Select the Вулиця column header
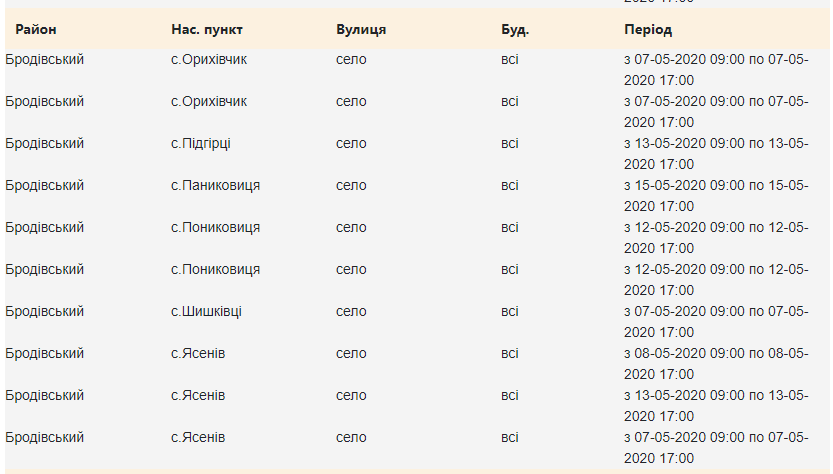The height and width of the screenshot is (474, 833). pos(361,30)
